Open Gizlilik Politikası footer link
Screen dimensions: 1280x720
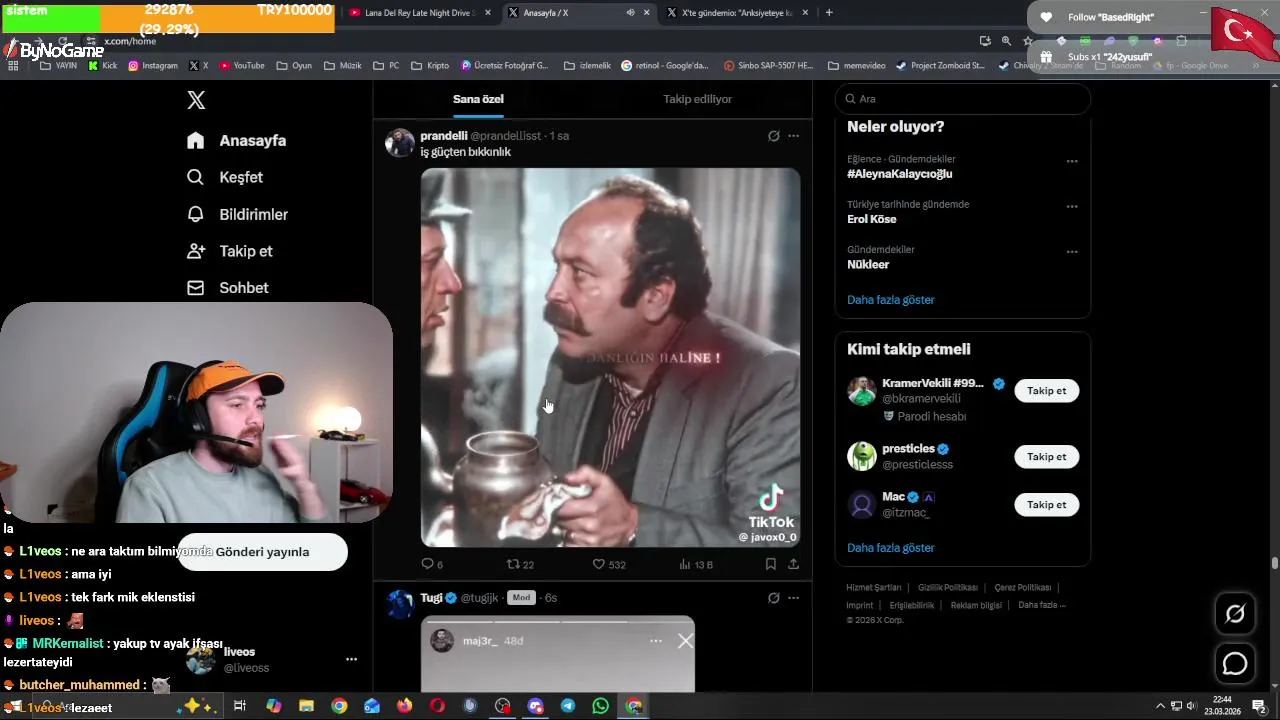click(948, 588)
